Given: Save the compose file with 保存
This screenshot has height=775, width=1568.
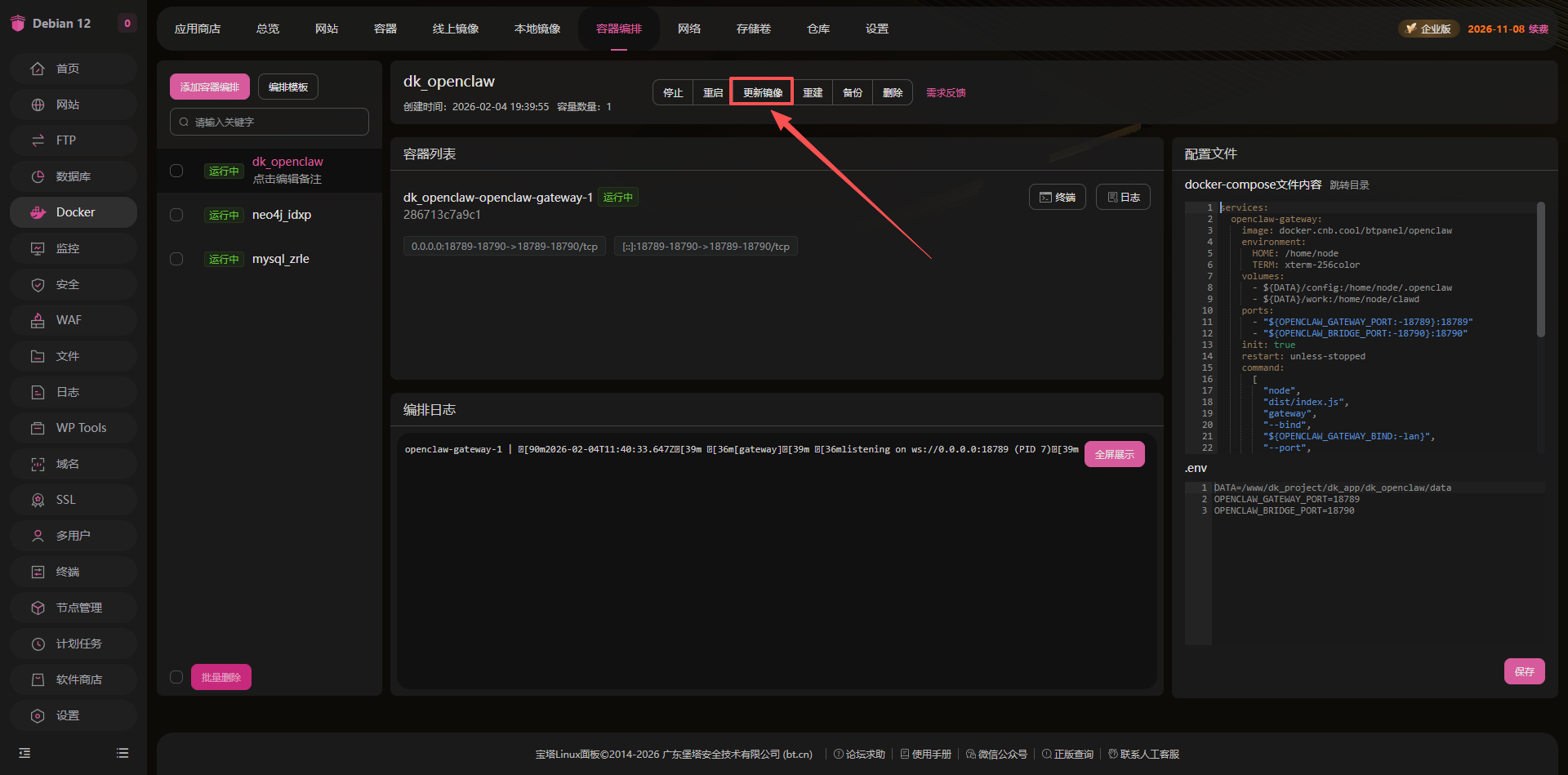Looking at the screenshot, I should [x=1524, y=670].
